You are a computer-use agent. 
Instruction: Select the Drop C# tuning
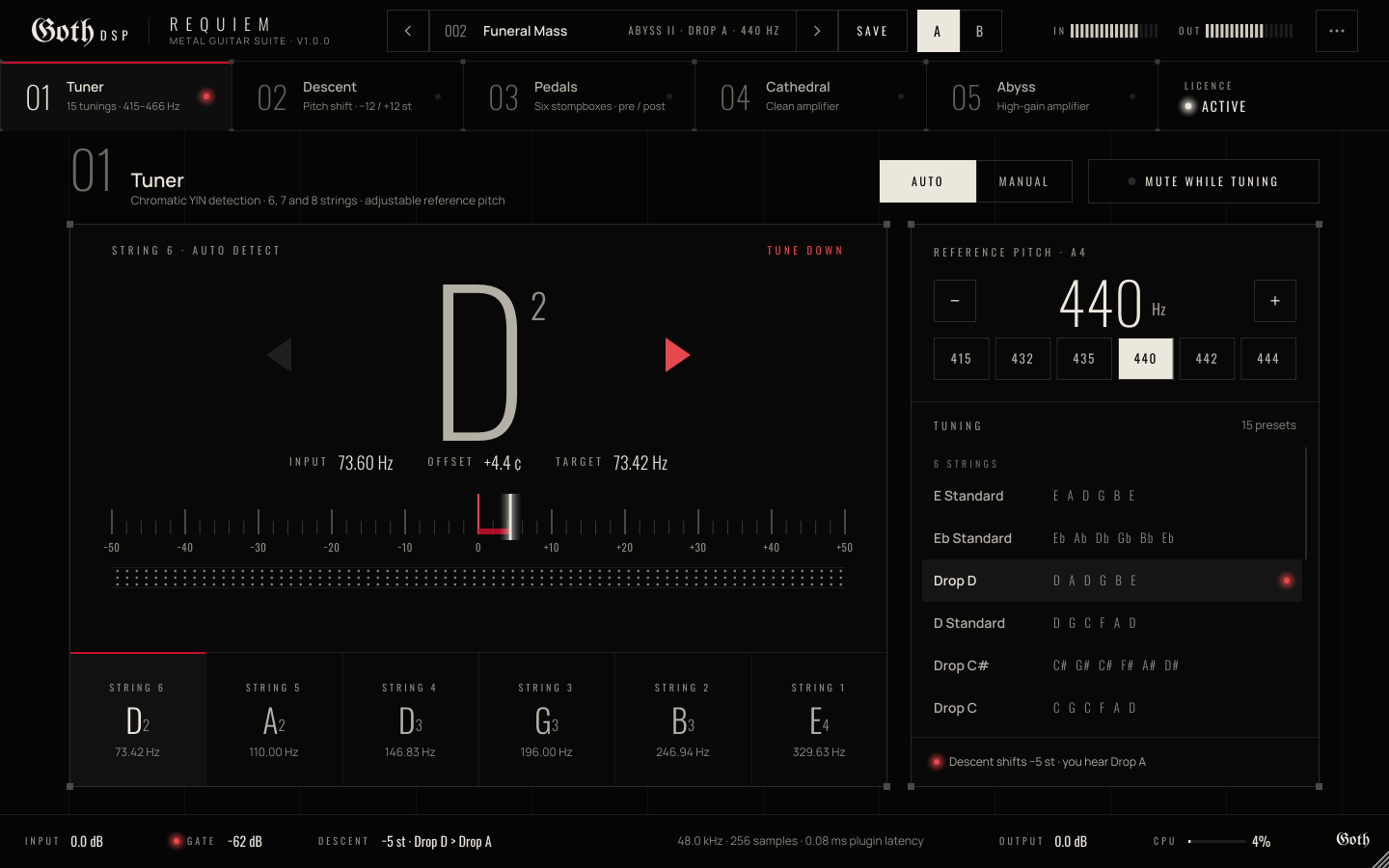tap(1112, 665)
